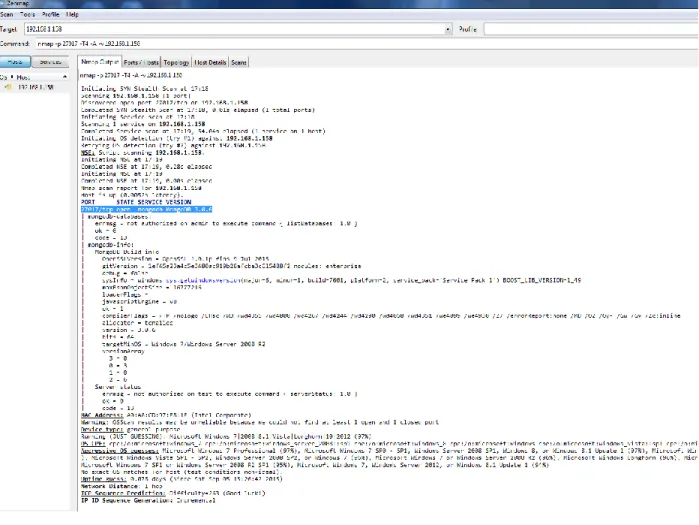The height and width of the screenshot is (525, 699).
Task: Click the IP ID Sequence Generation line
Action: click(x=148, y=500)
